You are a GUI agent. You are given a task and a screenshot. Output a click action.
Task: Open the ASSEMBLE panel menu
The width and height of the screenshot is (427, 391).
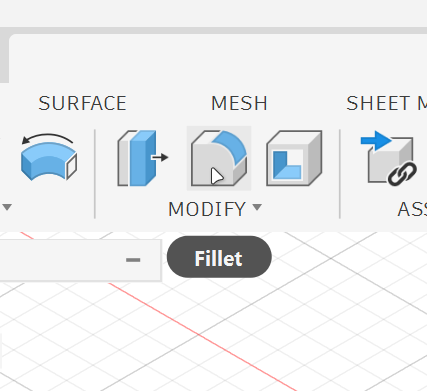(x=412, y=209)
